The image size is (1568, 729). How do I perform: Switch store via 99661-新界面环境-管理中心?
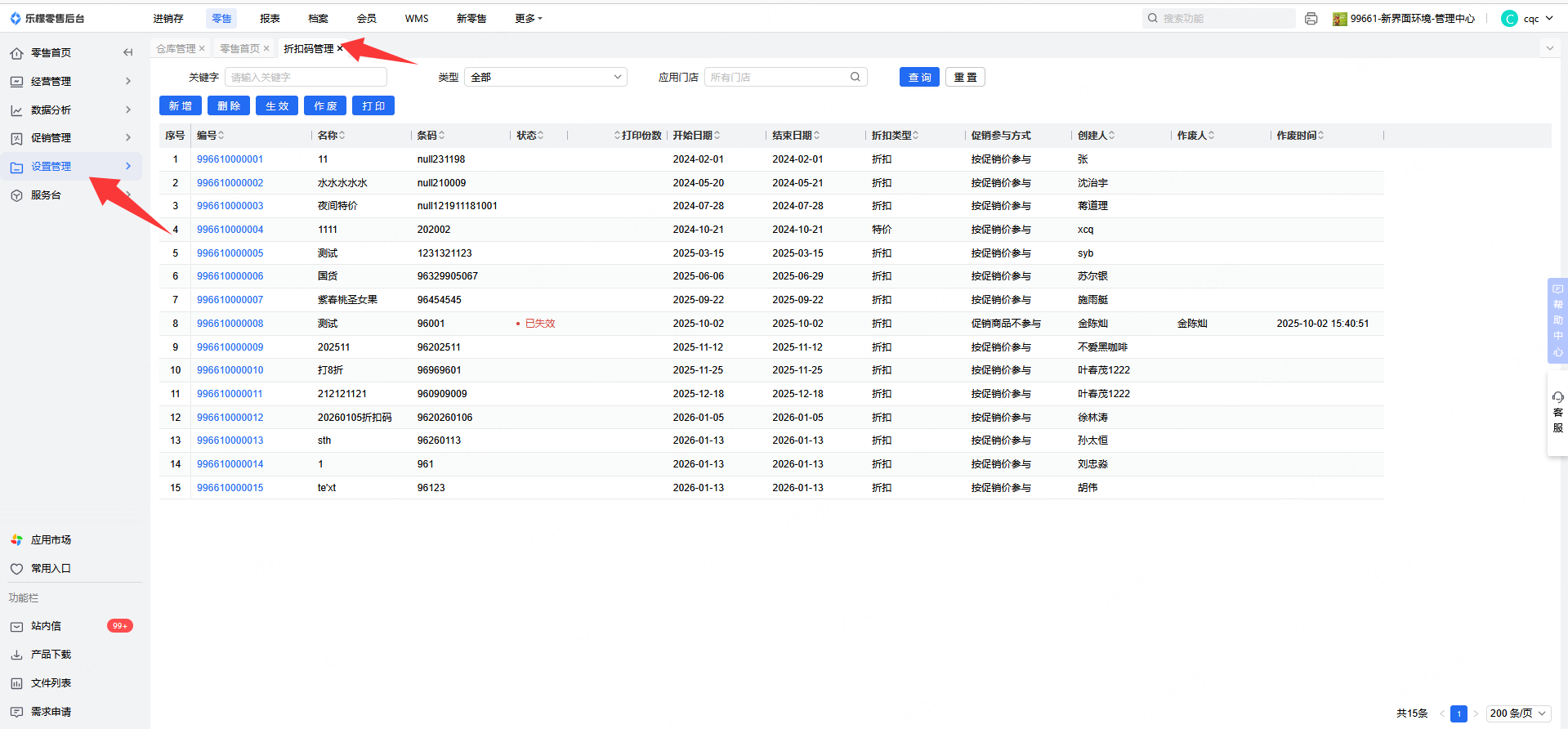coord(1404,19)
